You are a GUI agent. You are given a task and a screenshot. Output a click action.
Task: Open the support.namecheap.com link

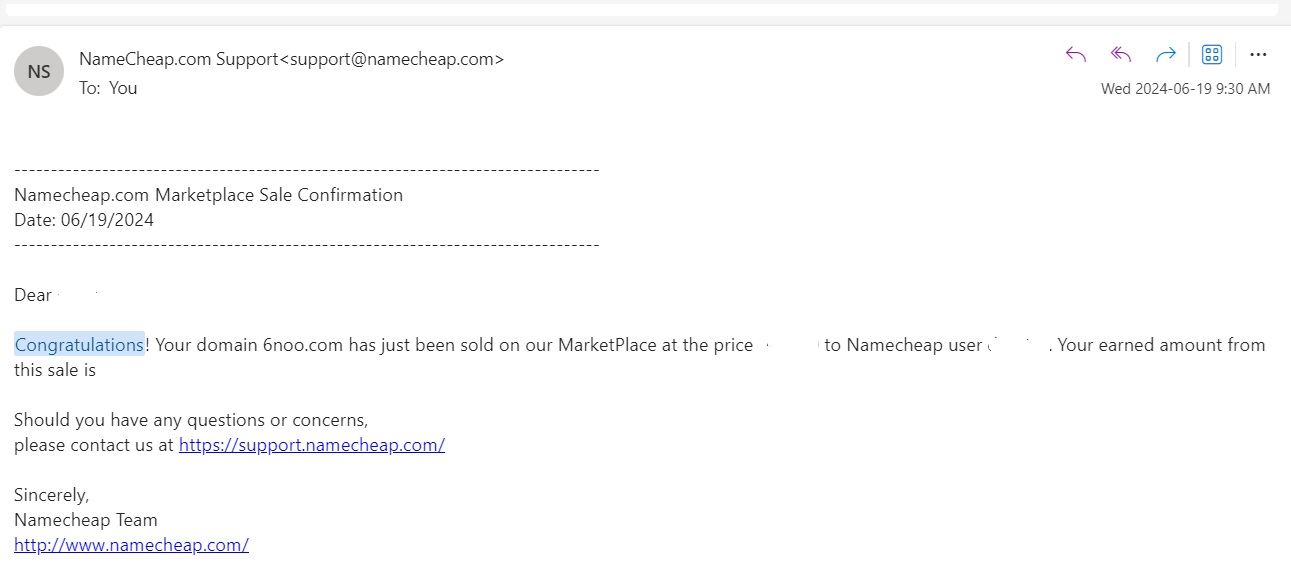312,445
